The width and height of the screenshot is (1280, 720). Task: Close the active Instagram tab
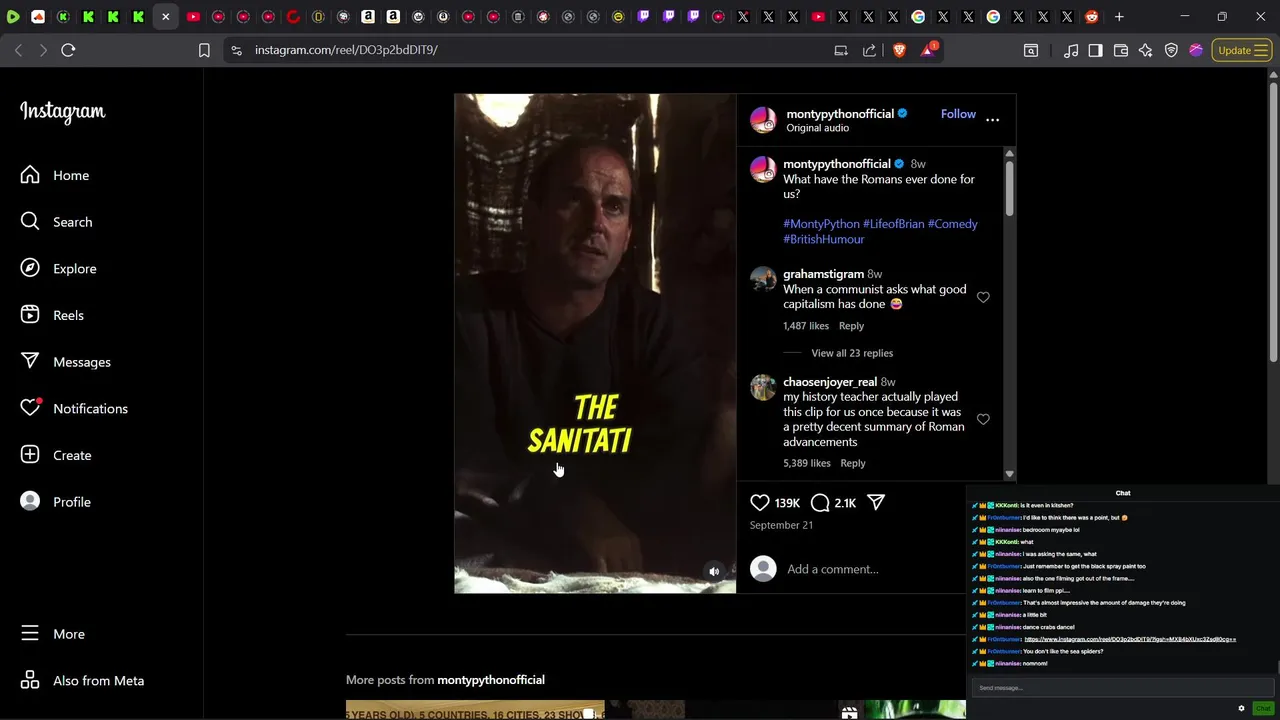click(x=165, y=17)
